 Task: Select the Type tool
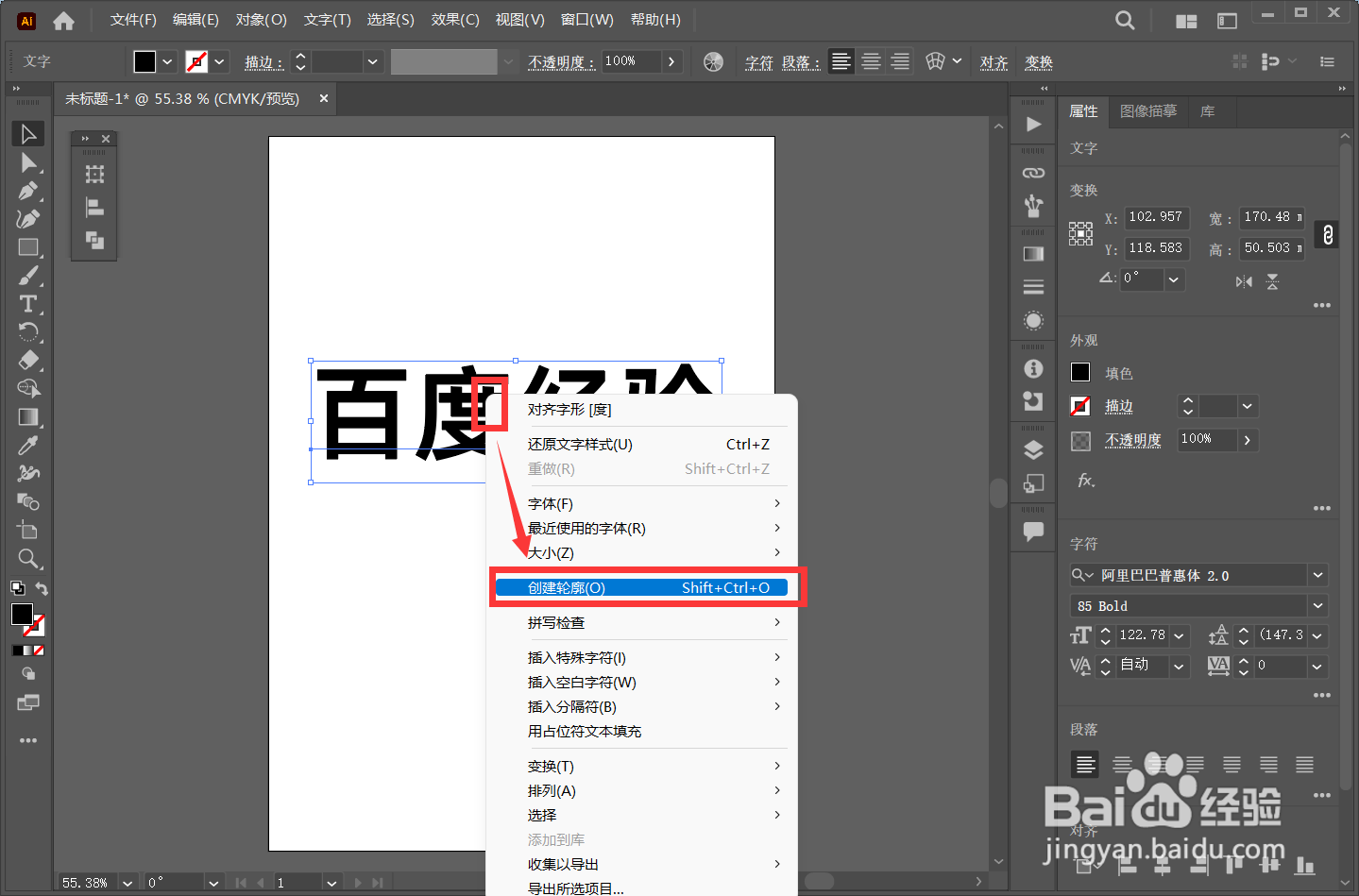pos(28,304)
